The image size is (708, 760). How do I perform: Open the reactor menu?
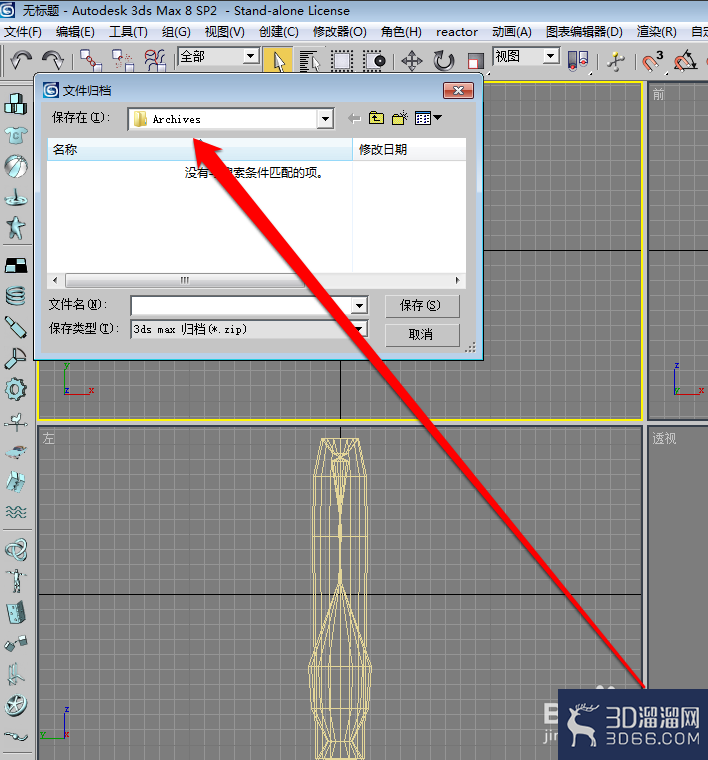[456, 32]
